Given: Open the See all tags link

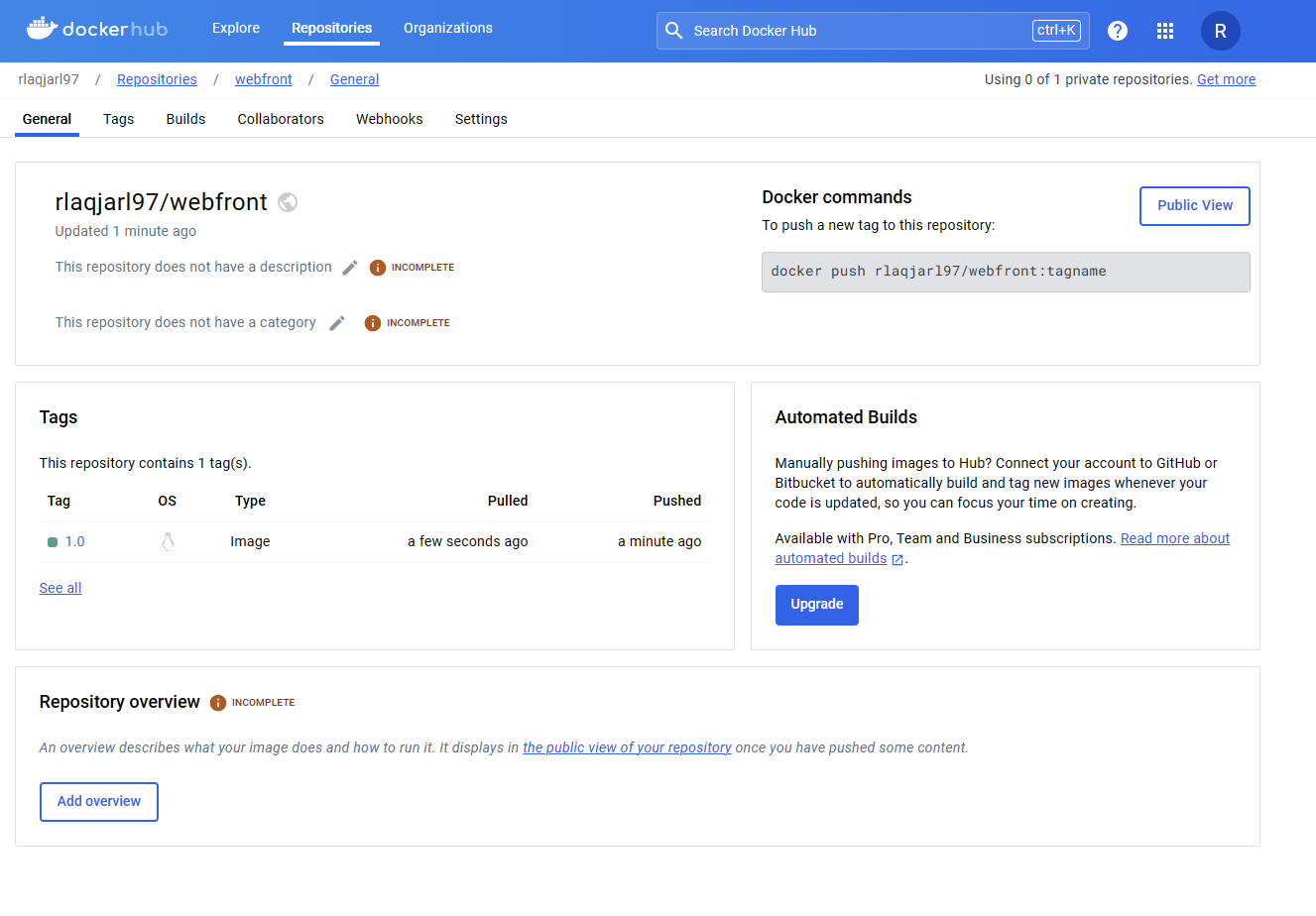Looking at the screenshot, I should [60, 588].
